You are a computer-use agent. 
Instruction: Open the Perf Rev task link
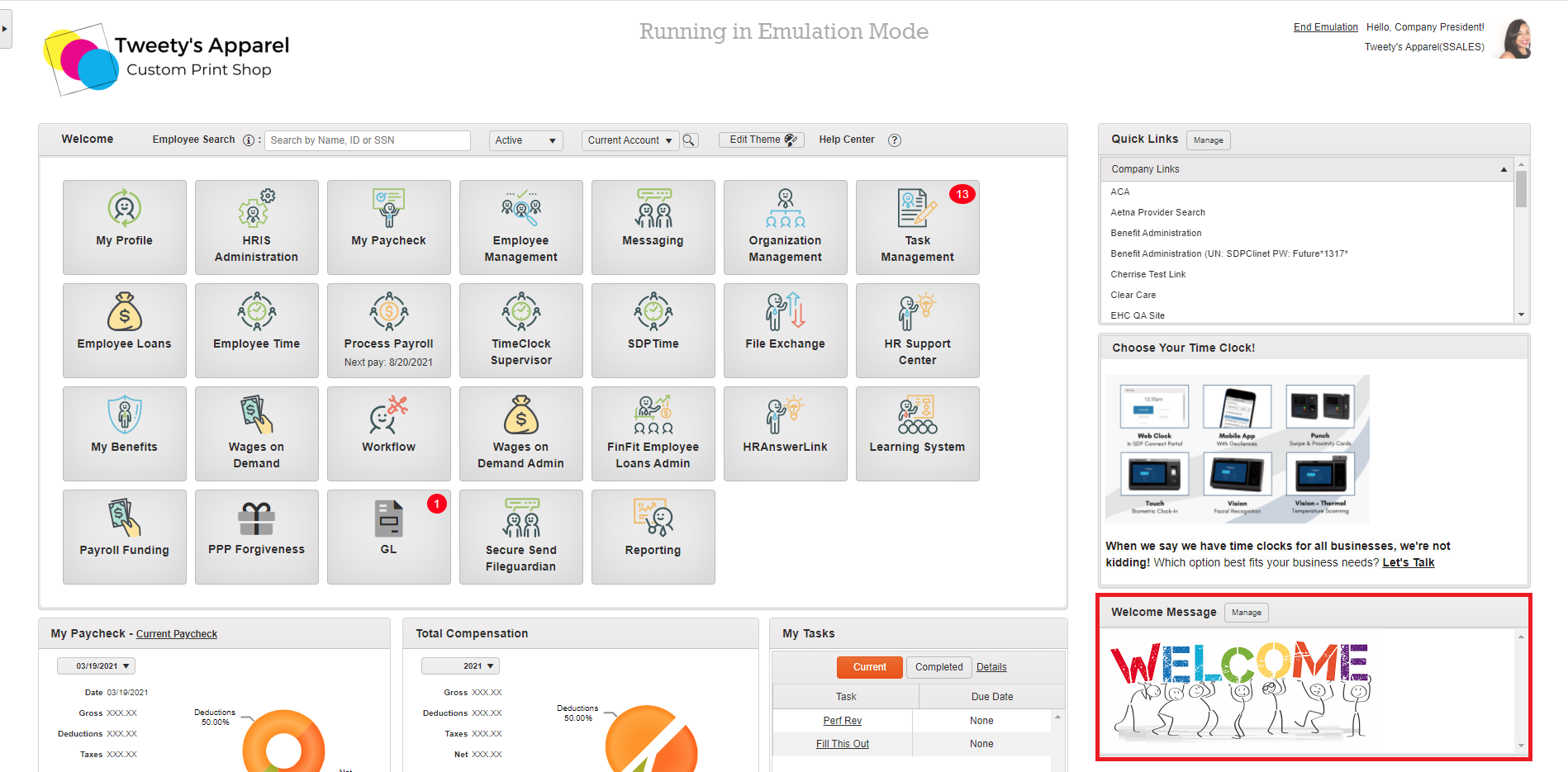tap(843, 721)
